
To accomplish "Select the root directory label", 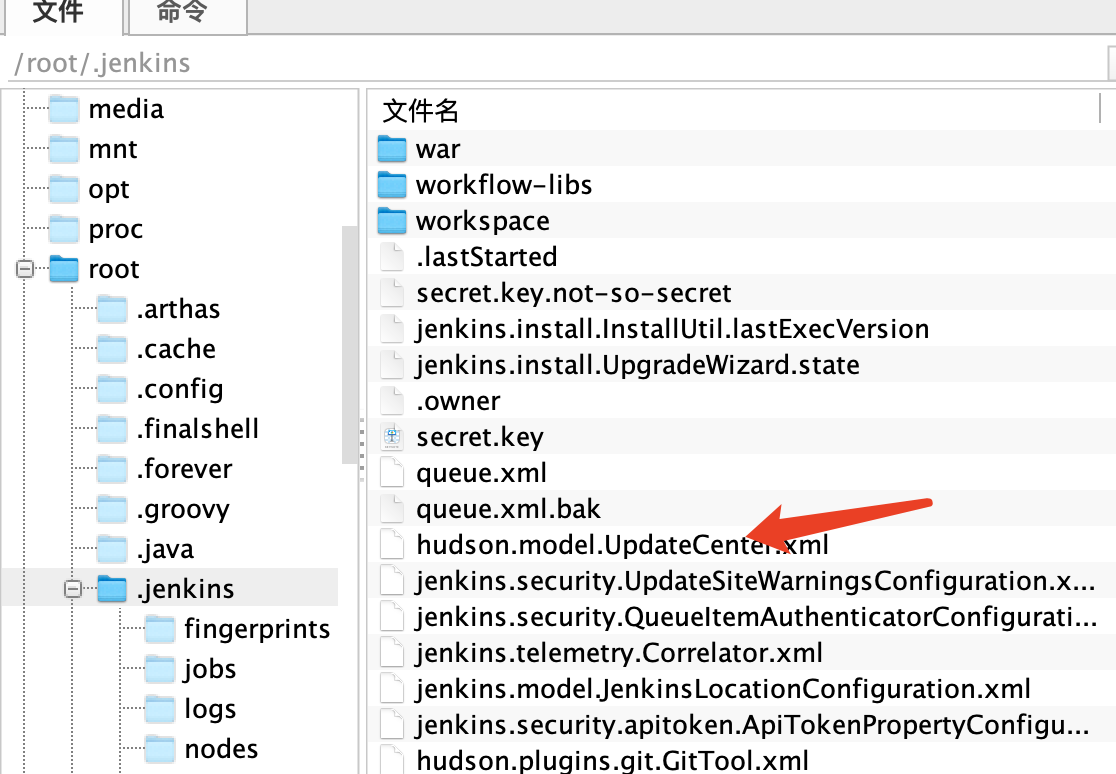I will [x=114, y=269].
